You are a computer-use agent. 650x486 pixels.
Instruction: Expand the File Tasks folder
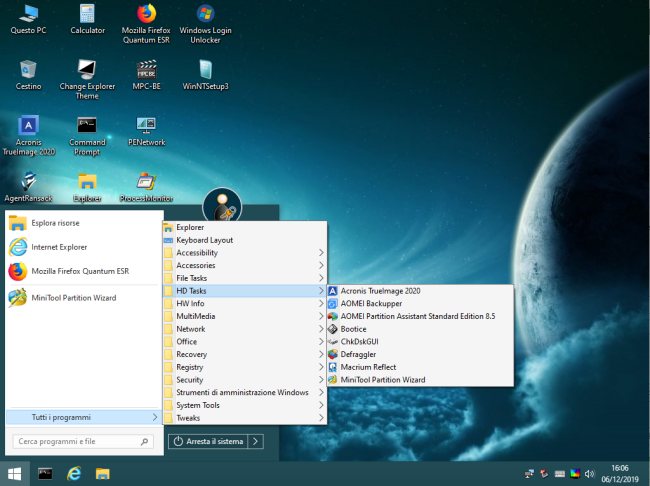pyautogui.click(x=245, y=278)
